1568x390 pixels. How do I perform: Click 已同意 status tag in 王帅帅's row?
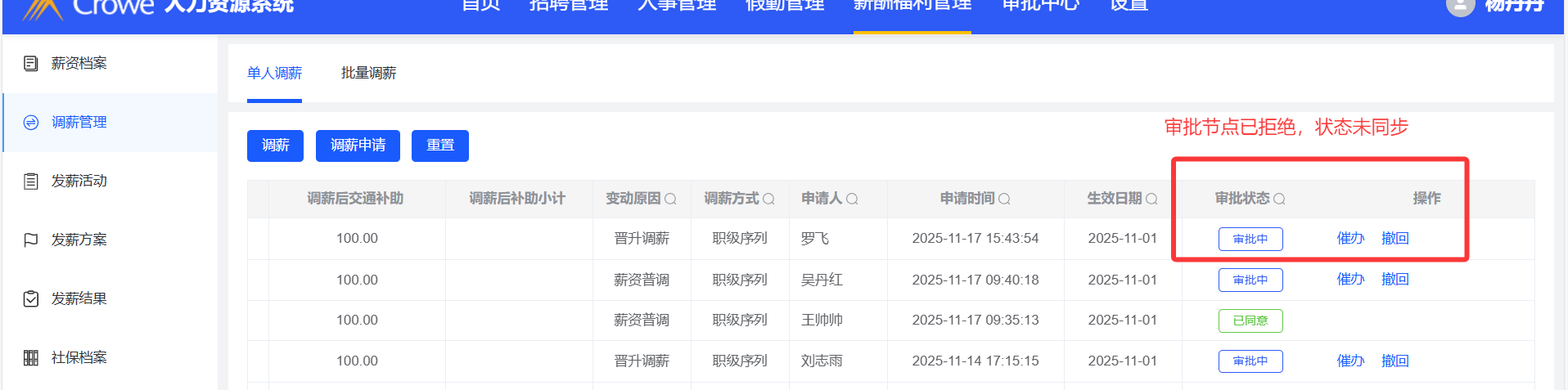pyautogui.click(x=1250, y=321)
